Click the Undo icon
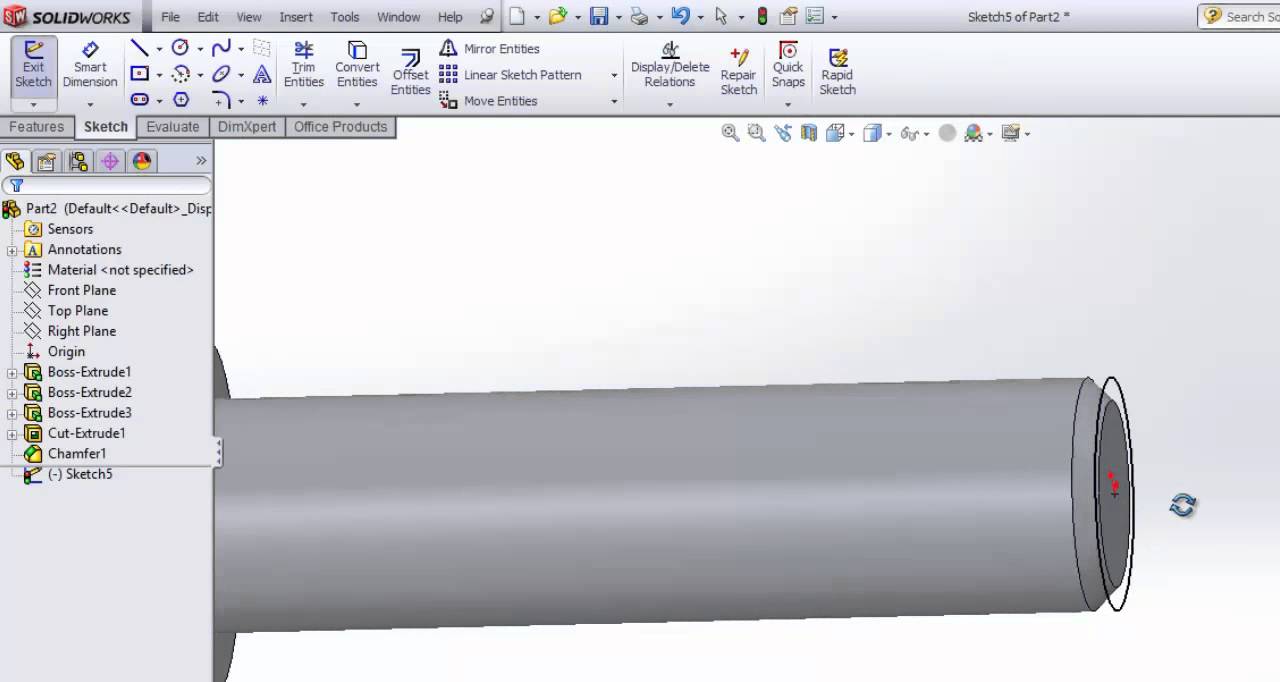The image size is (1280, 682). click(x=681, y=16)
